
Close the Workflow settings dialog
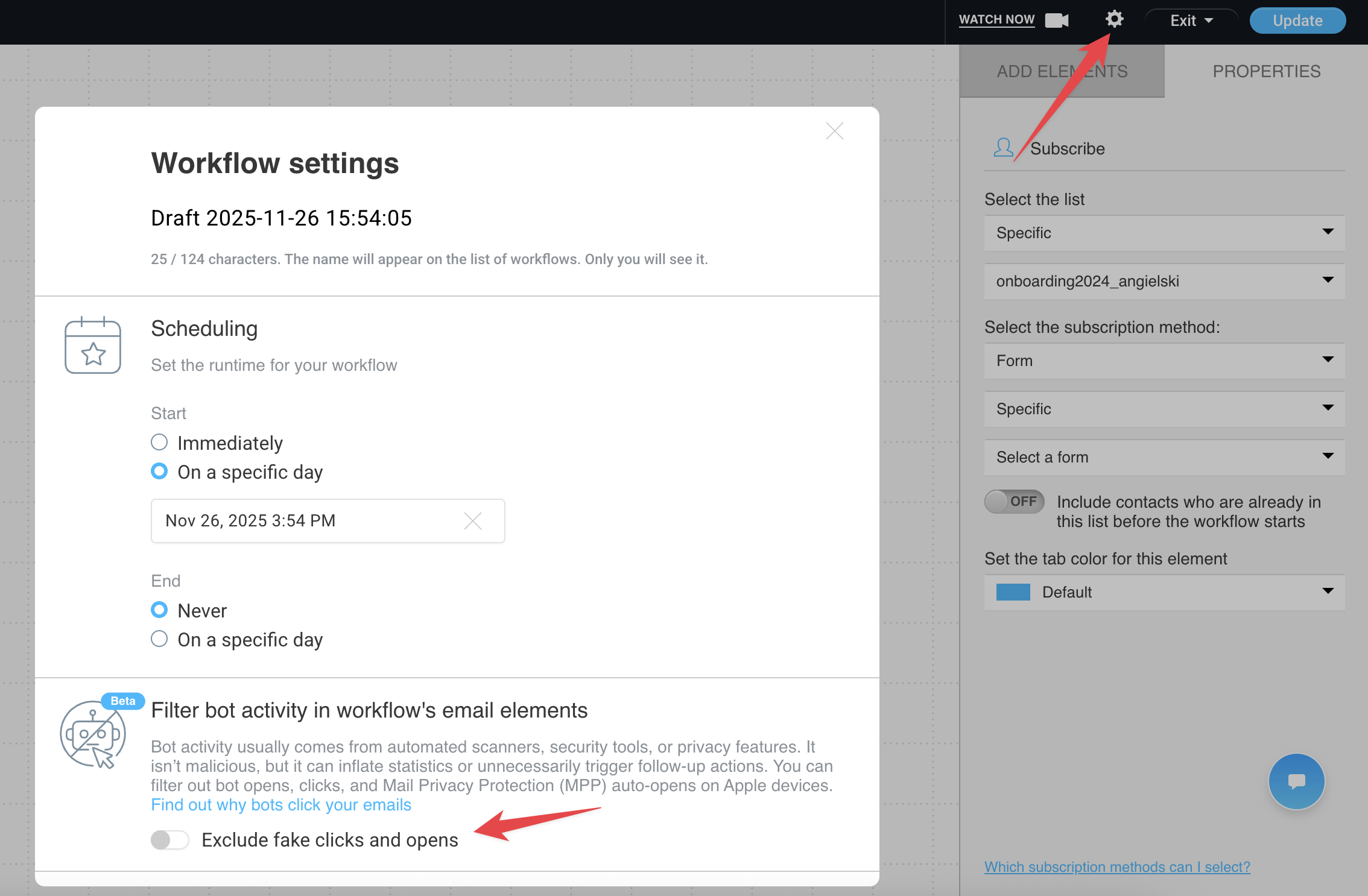[x=834, y=131]
